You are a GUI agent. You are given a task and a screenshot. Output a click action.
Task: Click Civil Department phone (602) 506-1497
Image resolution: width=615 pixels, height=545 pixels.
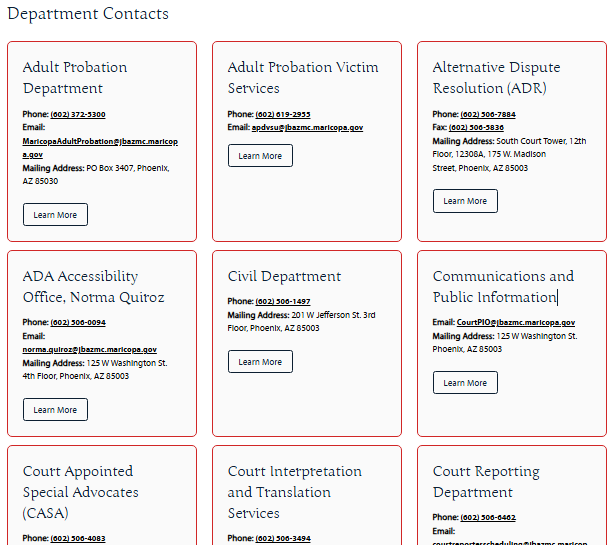283,302
